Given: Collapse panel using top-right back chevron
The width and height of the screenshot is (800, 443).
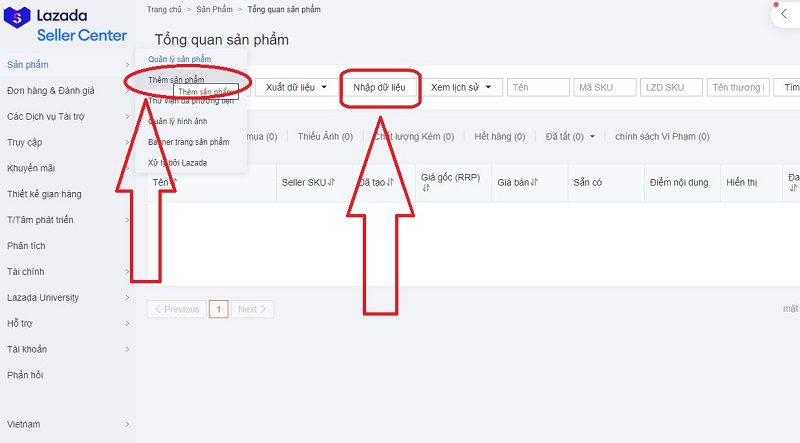Looking at the screenshot, I should (784, 14).
